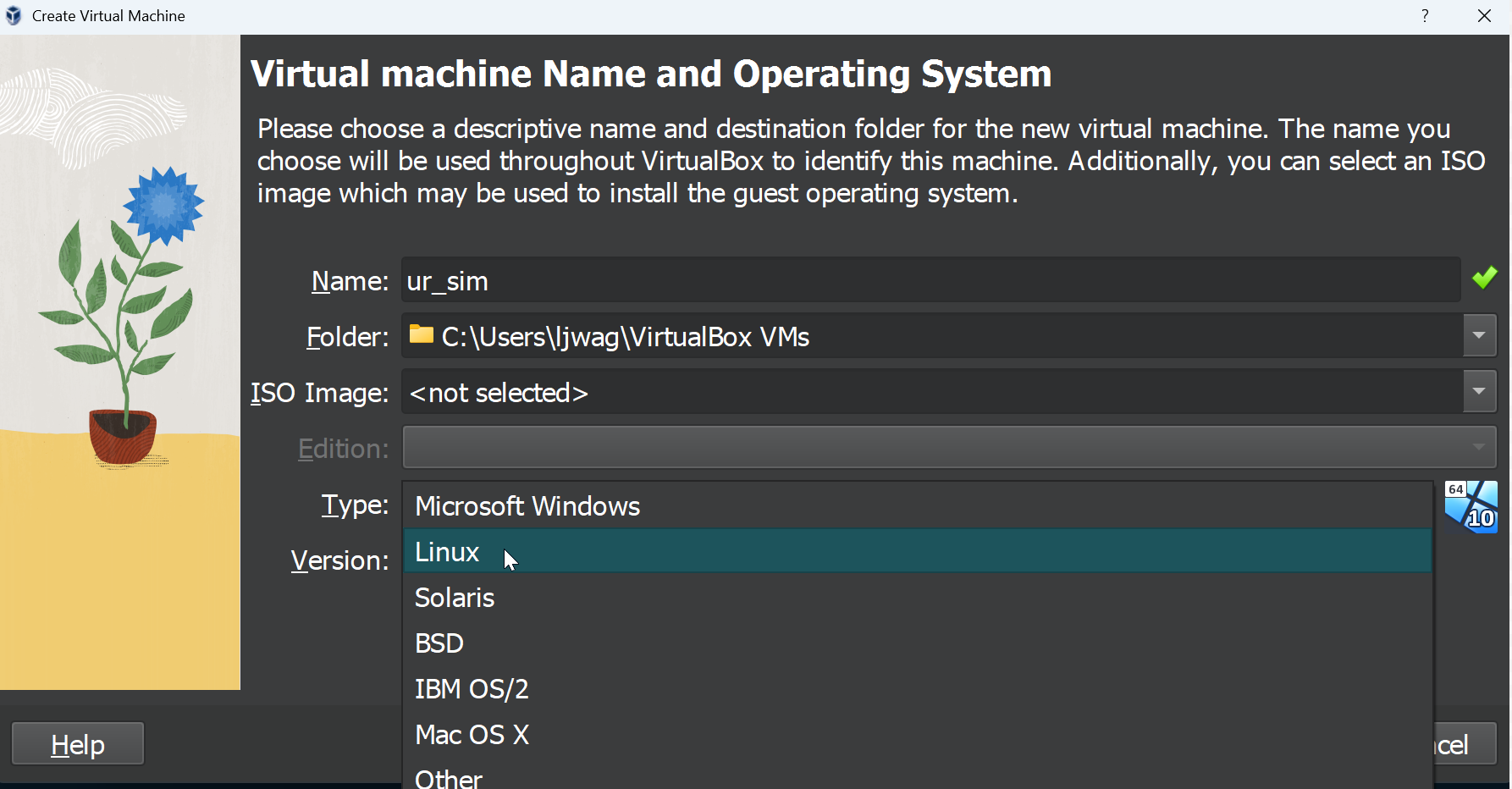The image size is (1512, 789).
Task: Click the partially hidden Cancel button
Action: 1465,744
